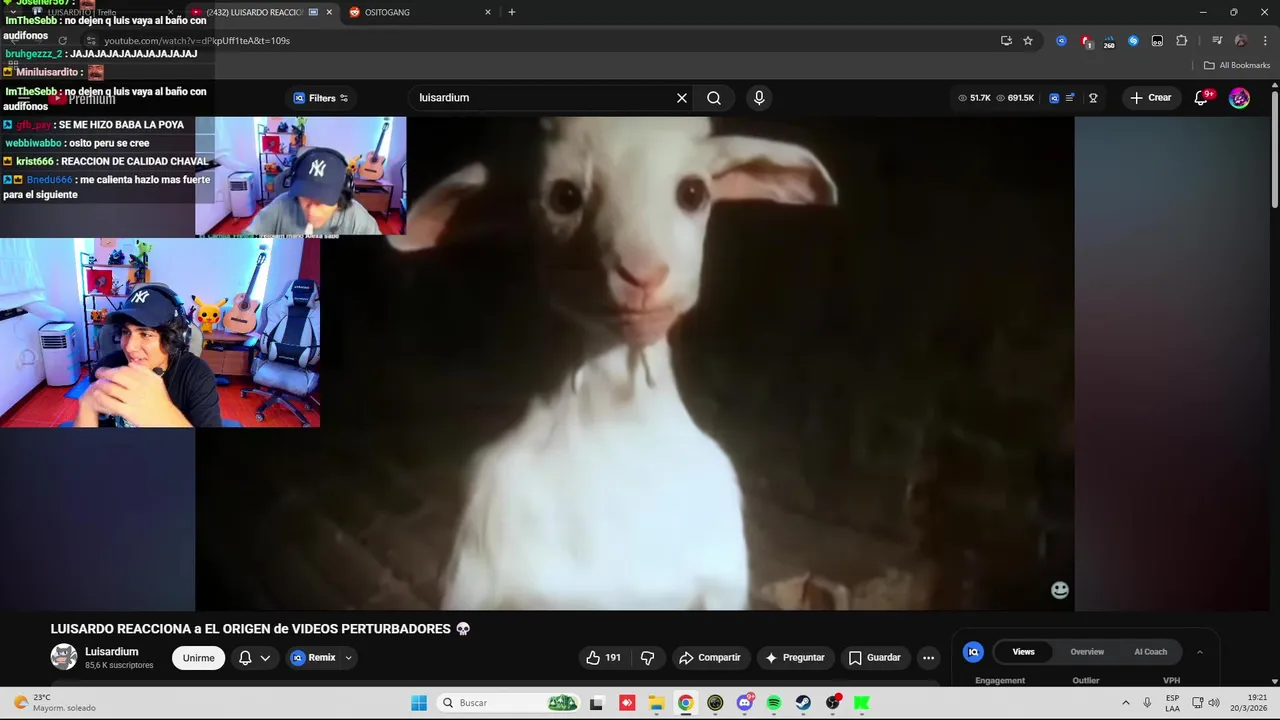Start voice search with the microphone icon
Screen dimensions: 1280x720
point(759,98)
